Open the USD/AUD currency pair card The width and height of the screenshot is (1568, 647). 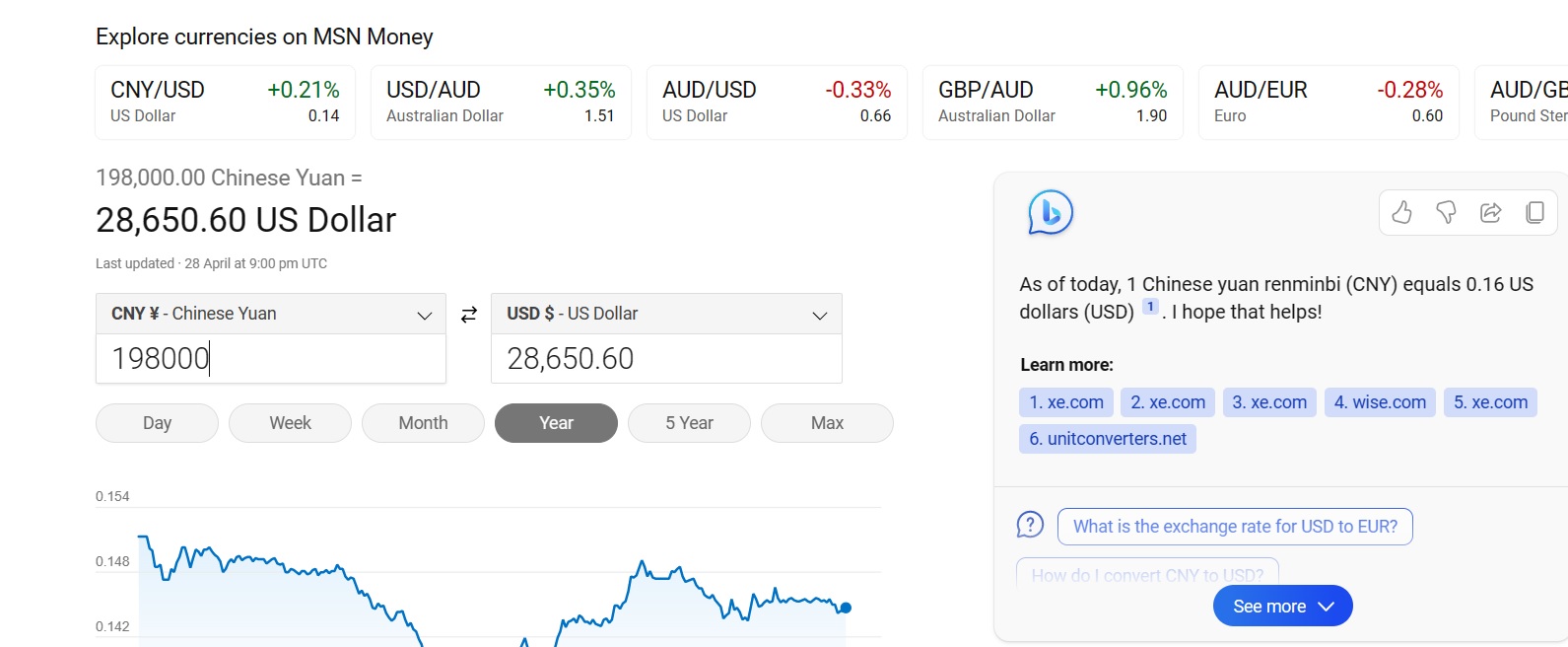click(x=501, y=103)
